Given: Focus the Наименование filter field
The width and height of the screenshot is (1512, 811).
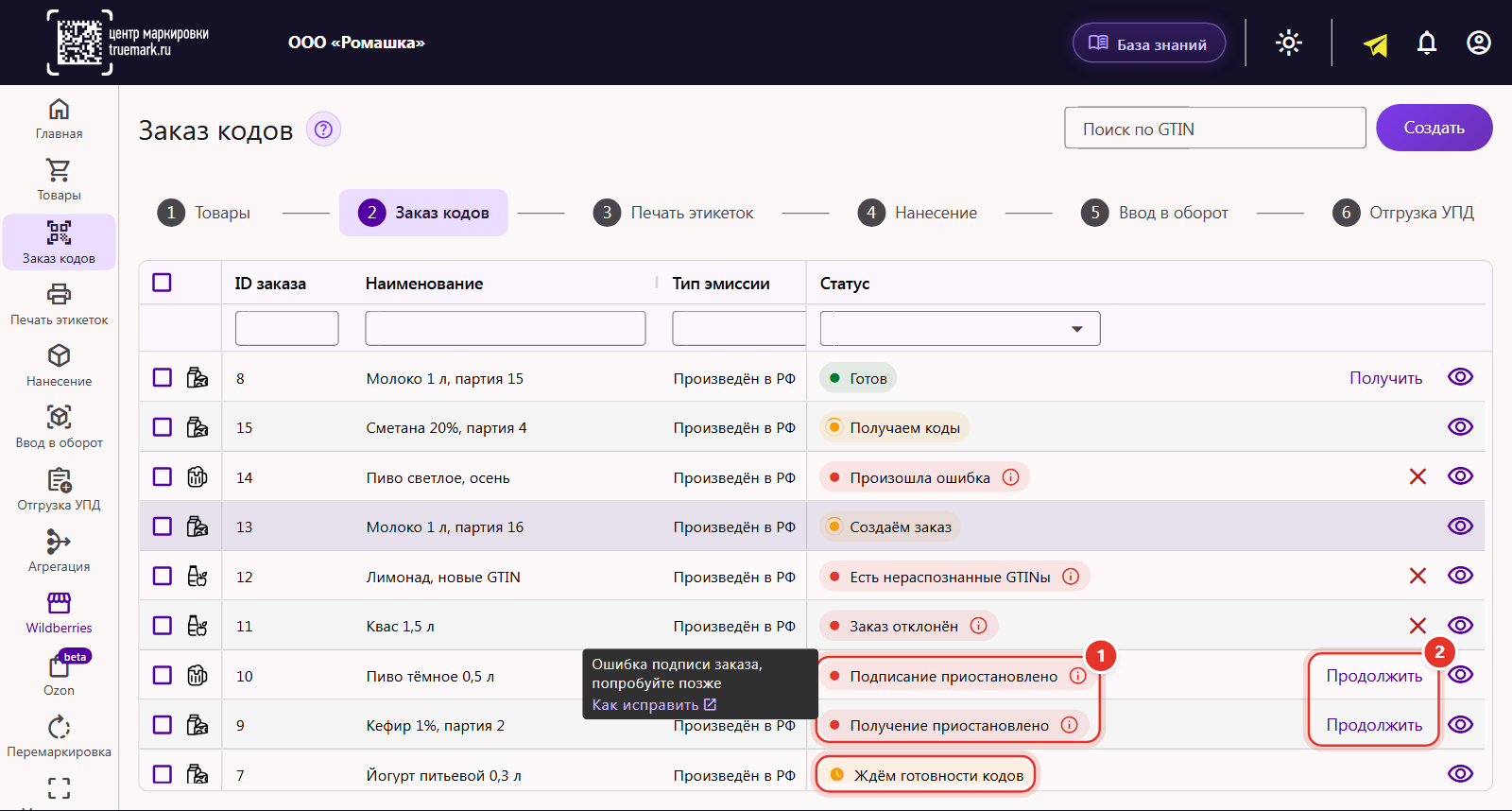Looking at the screenshot, I should (506, 328).
